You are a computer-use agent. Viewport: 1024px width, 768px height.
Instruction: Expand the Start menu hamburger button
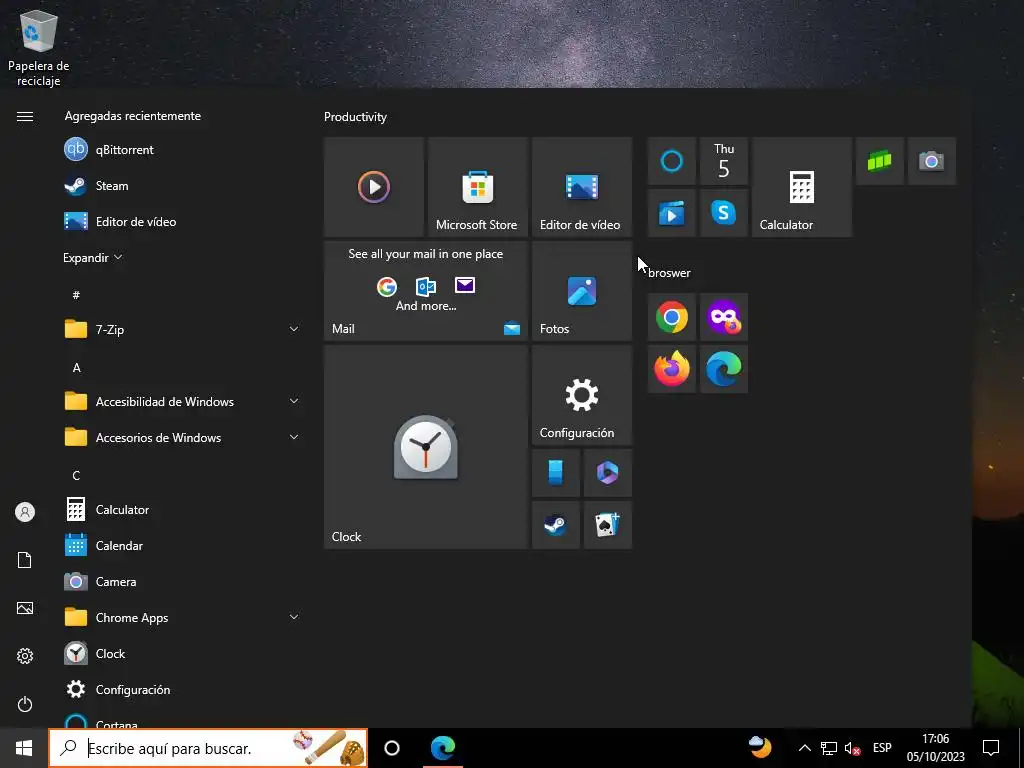pos(25,116)
